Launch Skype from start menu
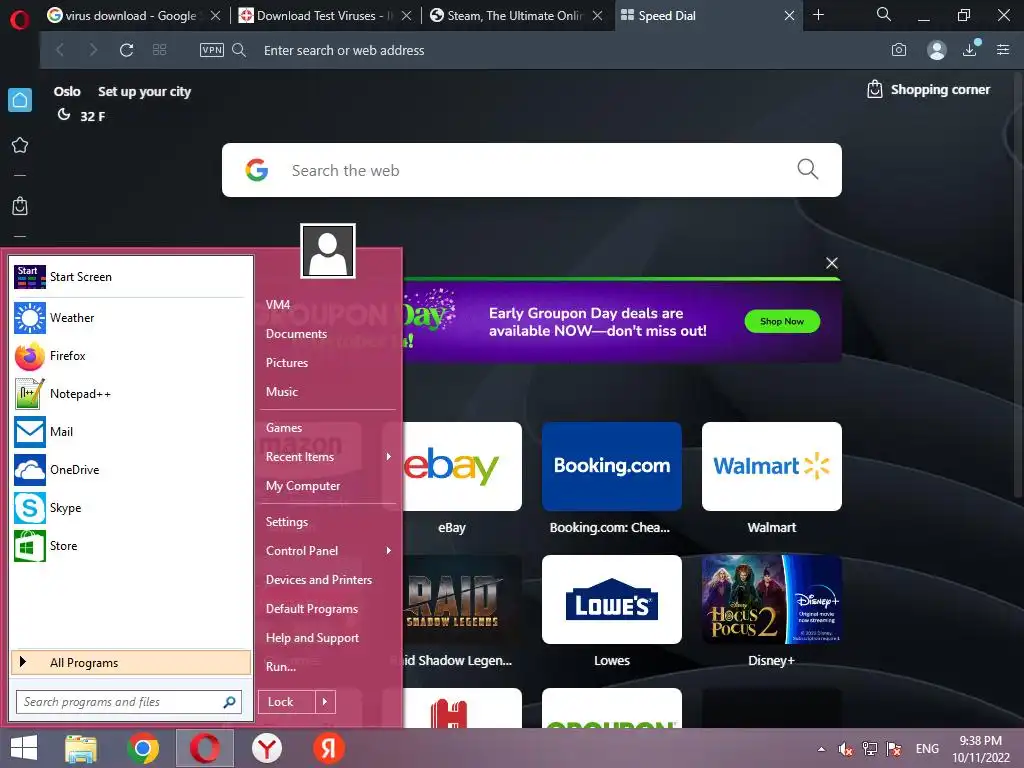 [x=131, y=507]
